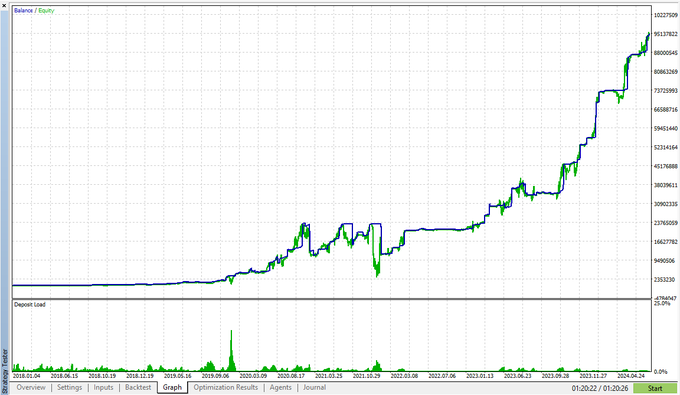Click the Strategy Tester vertical title
680x395 pixels.
pyautogui.click(x=5, y=371)
